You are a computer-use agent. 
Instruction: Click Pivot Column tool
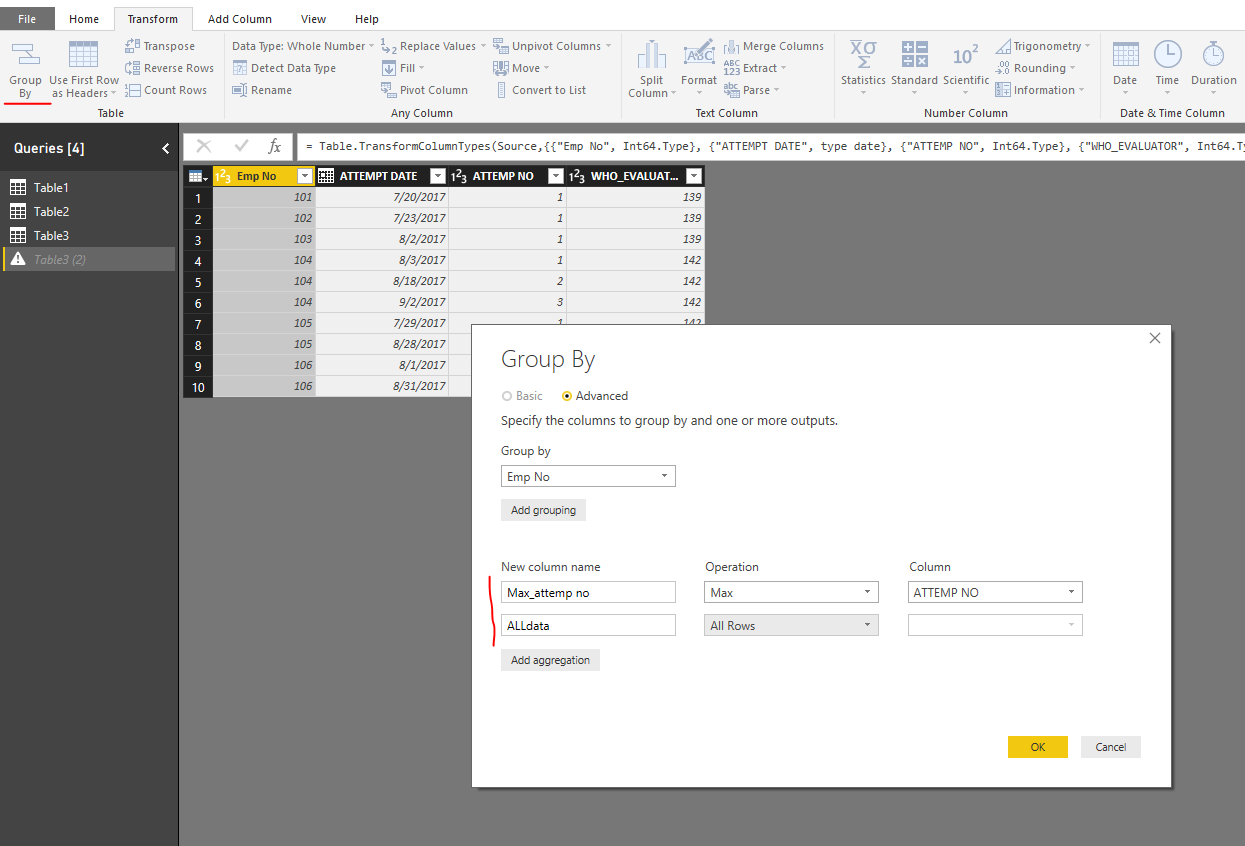[x=425, y=90]
